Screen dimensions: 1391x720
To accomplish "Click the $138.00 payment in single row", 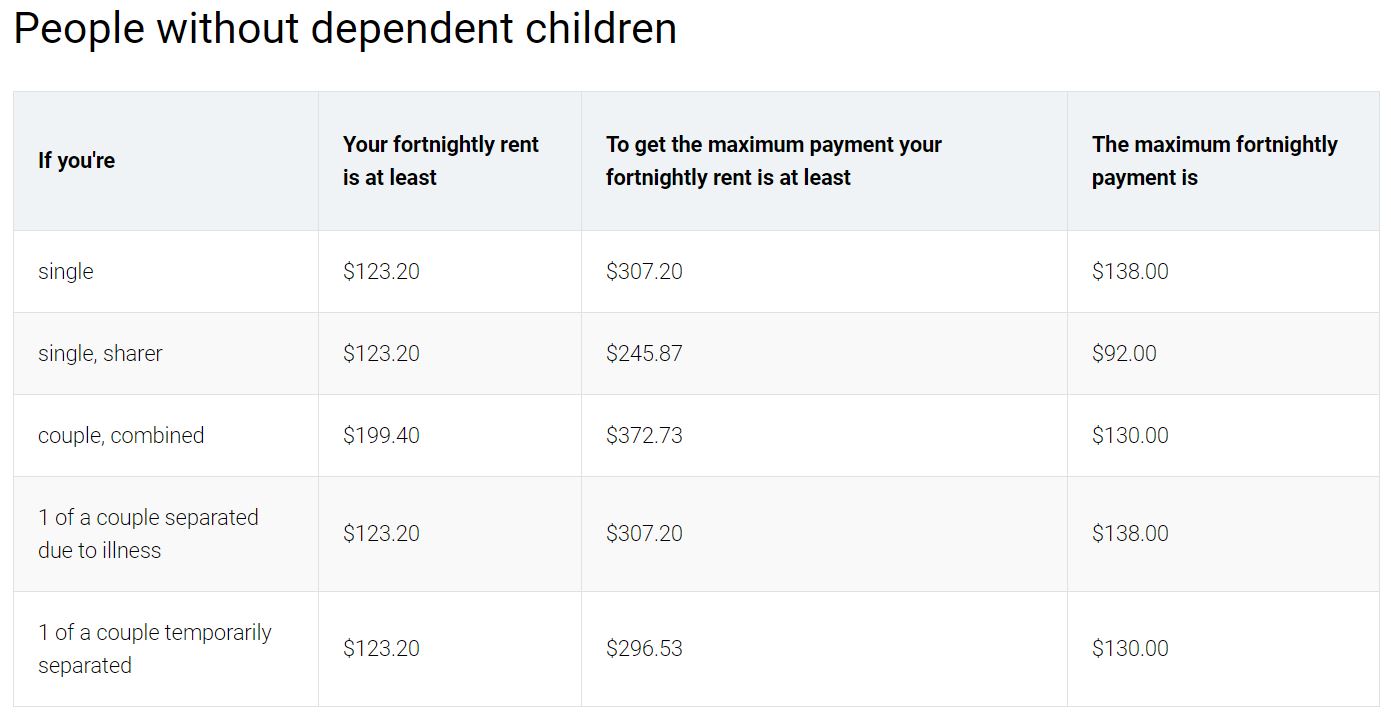I will pyautogui.click(x=1130, y=271).
